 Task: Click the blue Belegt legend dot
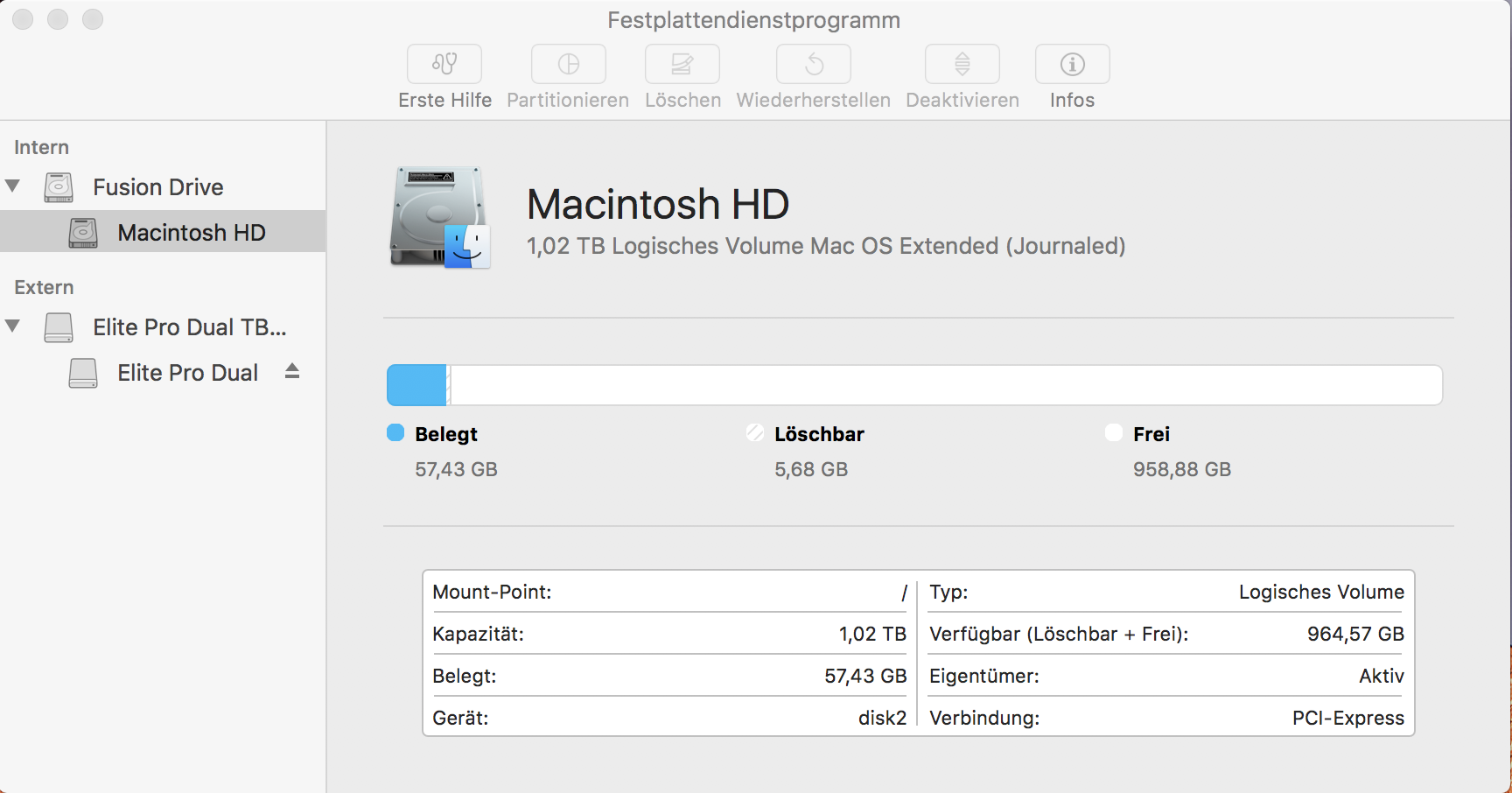click(395, 432)
